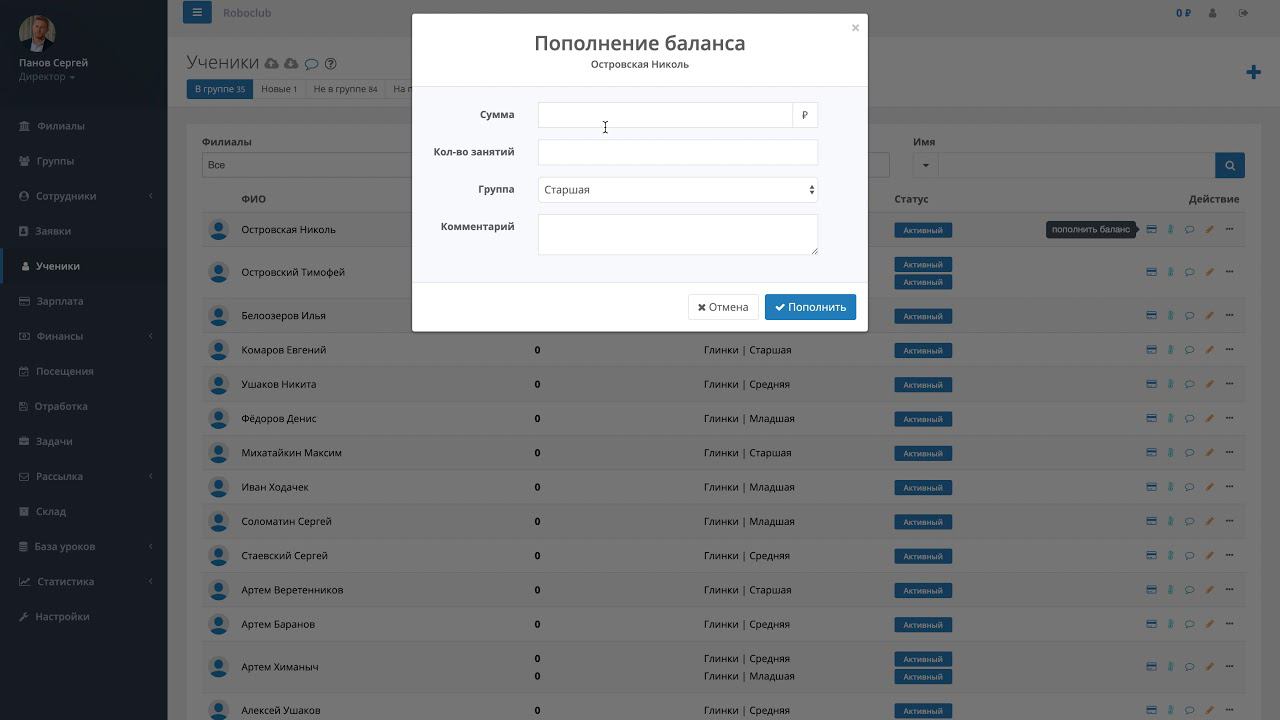Image resolution: width=1280 pixels, height=720 pixels.
Task: Click the Roboclub title link
Action: (247, 13)
